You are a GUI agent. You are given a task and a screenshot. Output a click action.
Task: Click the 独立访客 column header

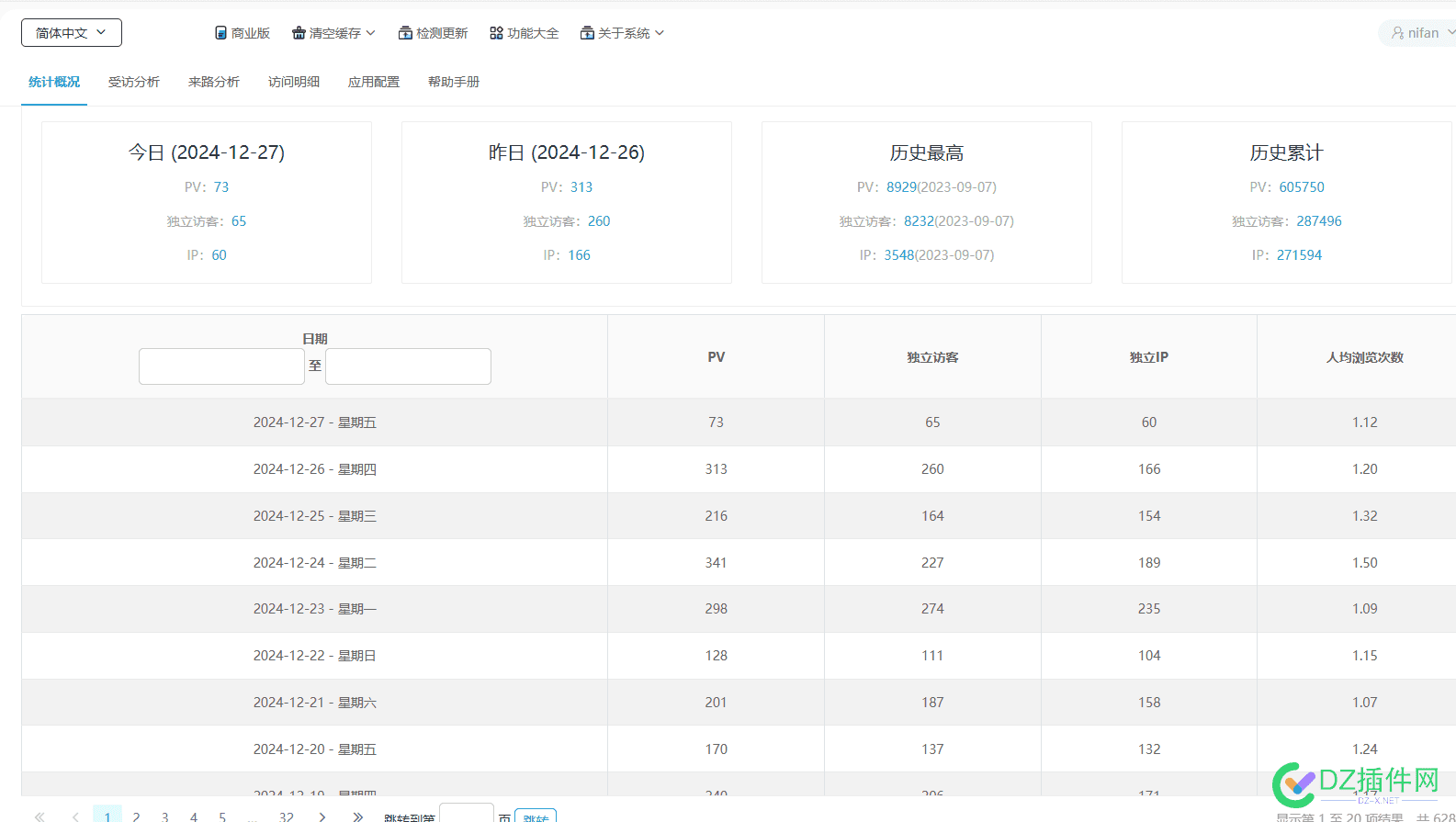click(x=932, y=357)
